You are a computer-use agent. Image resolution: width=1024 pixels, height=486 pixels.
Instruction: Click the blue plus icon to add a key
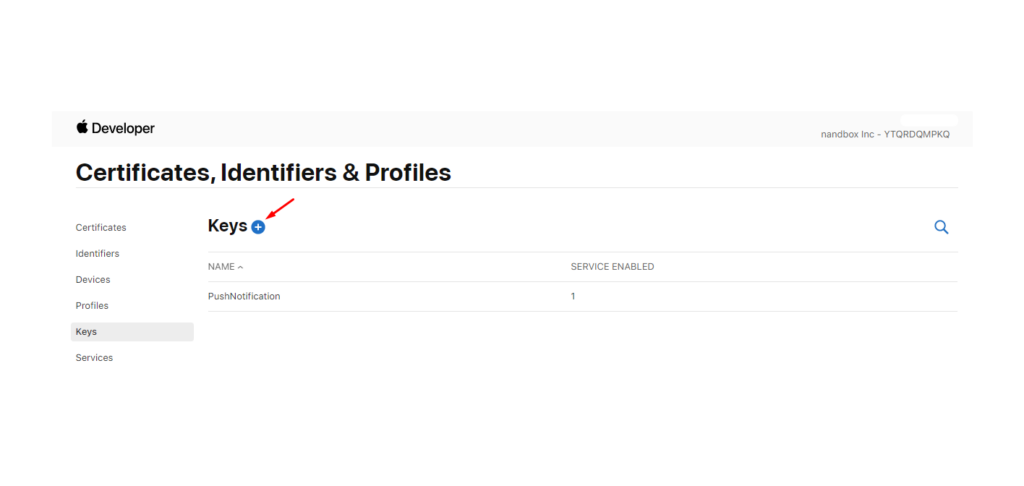tap(258, 227)
